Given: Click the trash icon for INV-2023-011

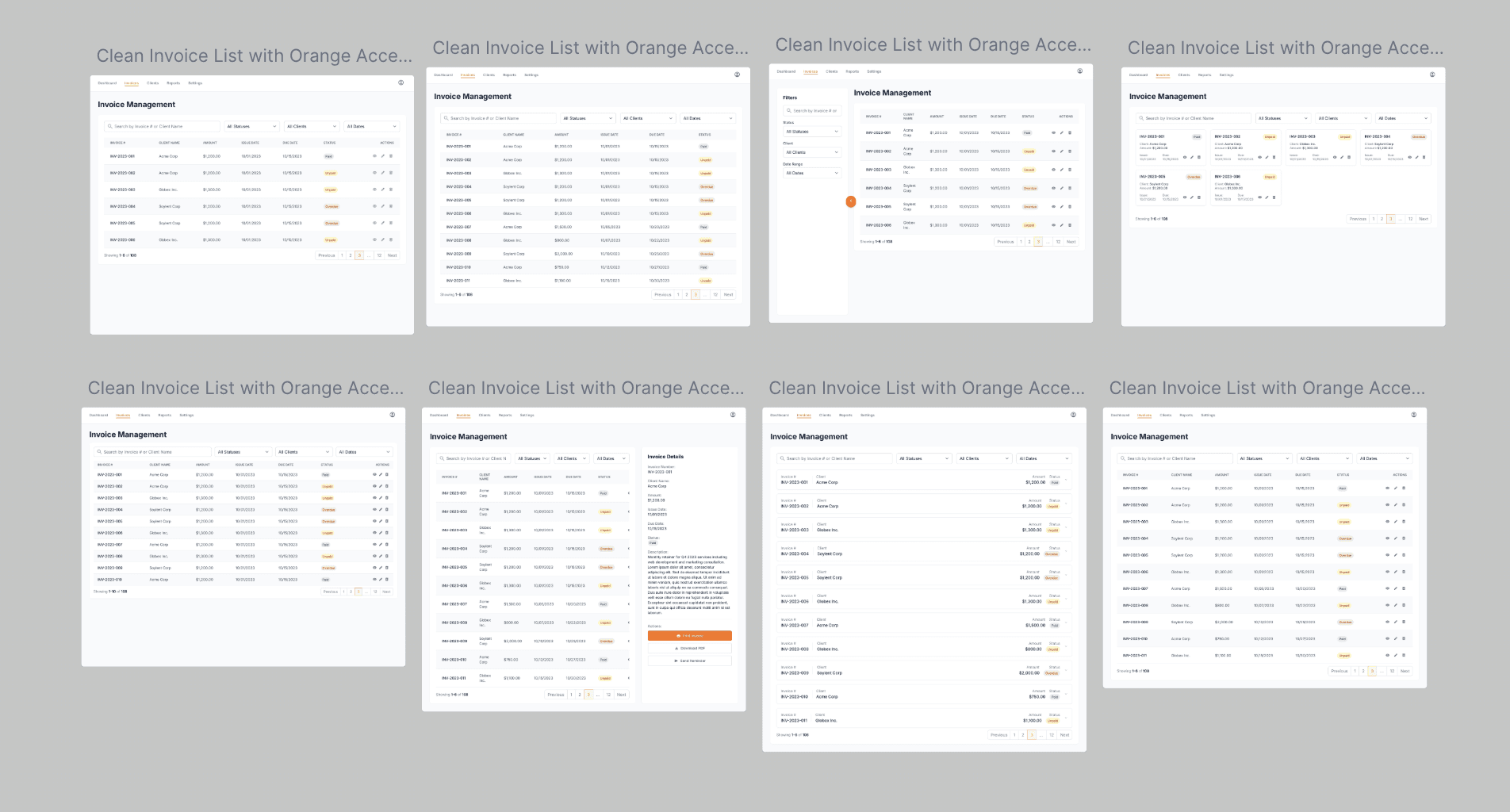Looking at the screenshot, I should [1405, 655].
